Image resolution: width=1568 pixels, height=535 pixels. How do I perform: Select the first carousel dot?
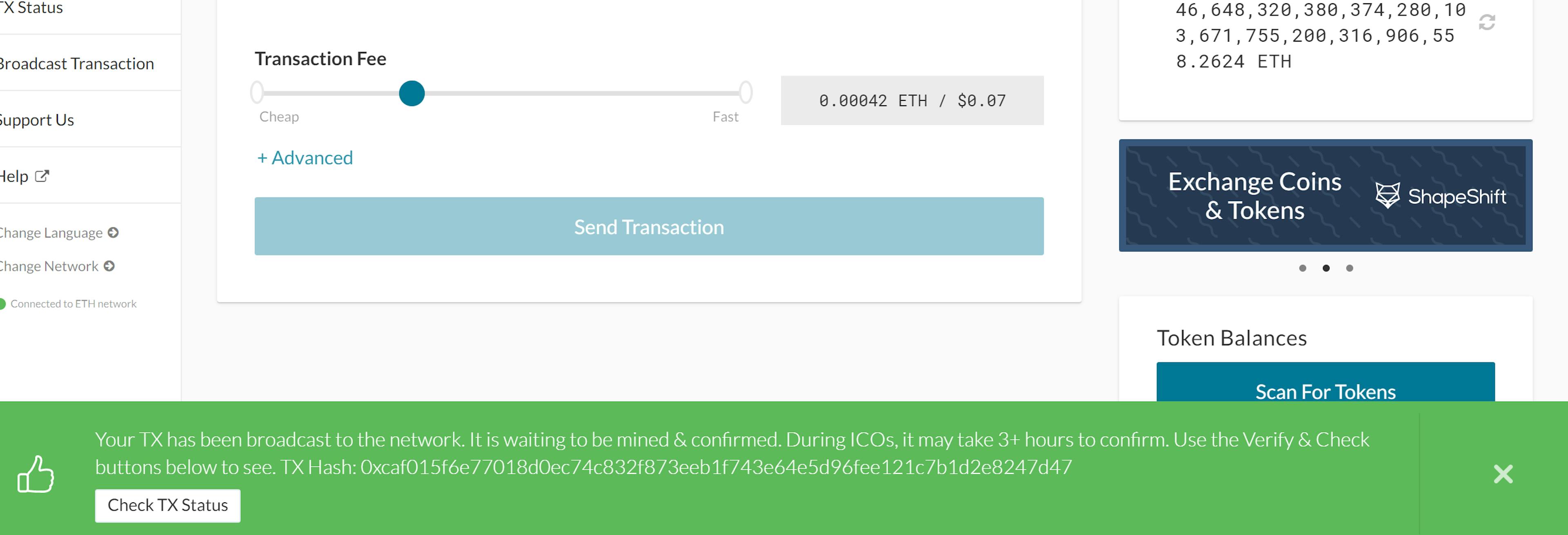pos(1303,269)
